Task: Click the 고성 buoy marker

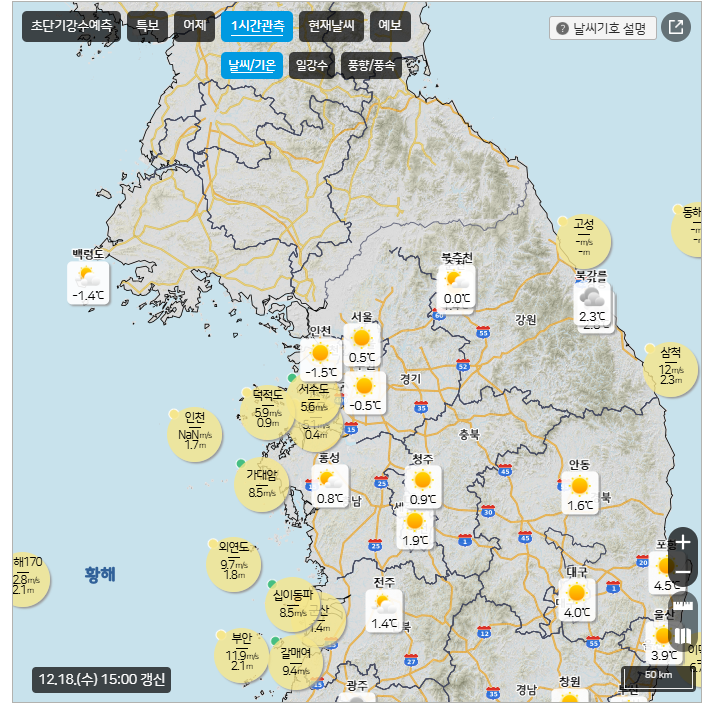Action: pyautogui.click(x=584, y=241)
